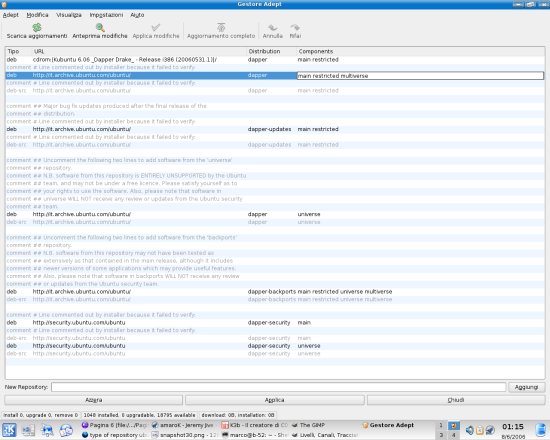Click the Aggiungi button
This screenshot has height=440, width=550.
(526, 387)
